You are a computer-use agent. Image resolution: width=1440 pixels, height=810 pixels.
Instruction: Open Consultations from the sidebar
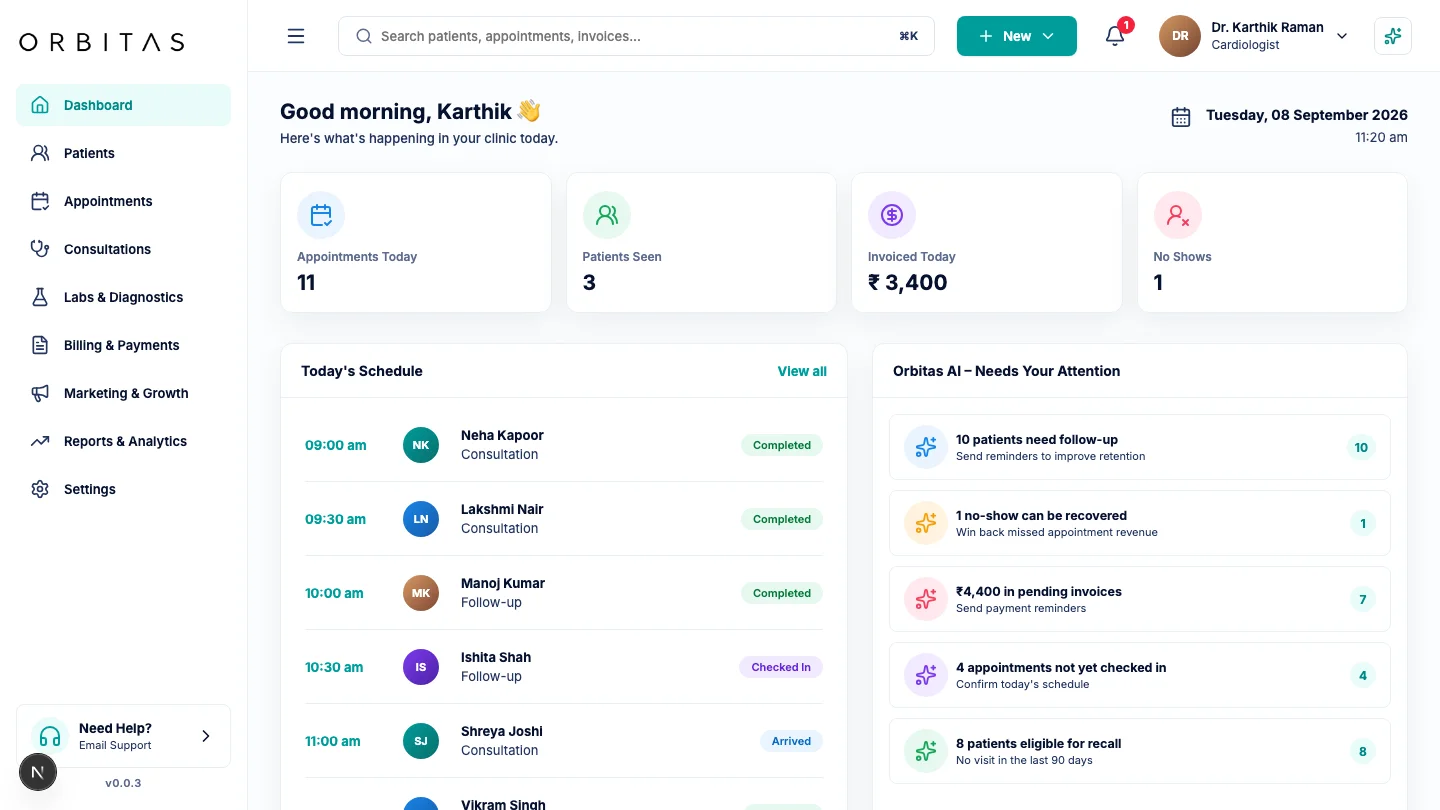(x=123, y=249)
